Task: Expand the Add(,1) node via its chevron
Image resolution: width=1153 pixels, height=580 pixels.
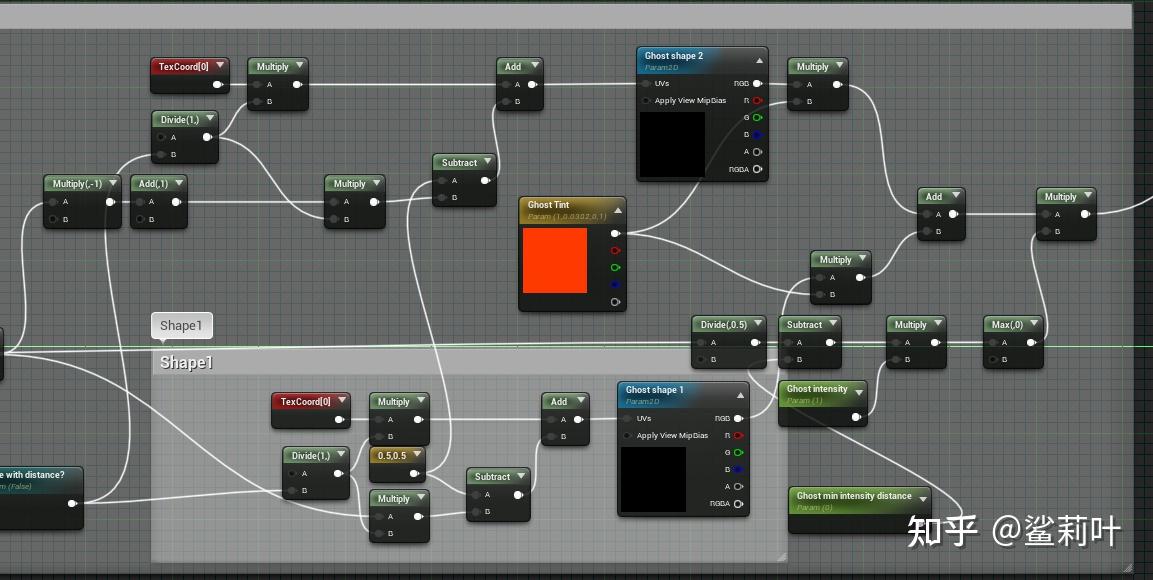Action: 178,183
